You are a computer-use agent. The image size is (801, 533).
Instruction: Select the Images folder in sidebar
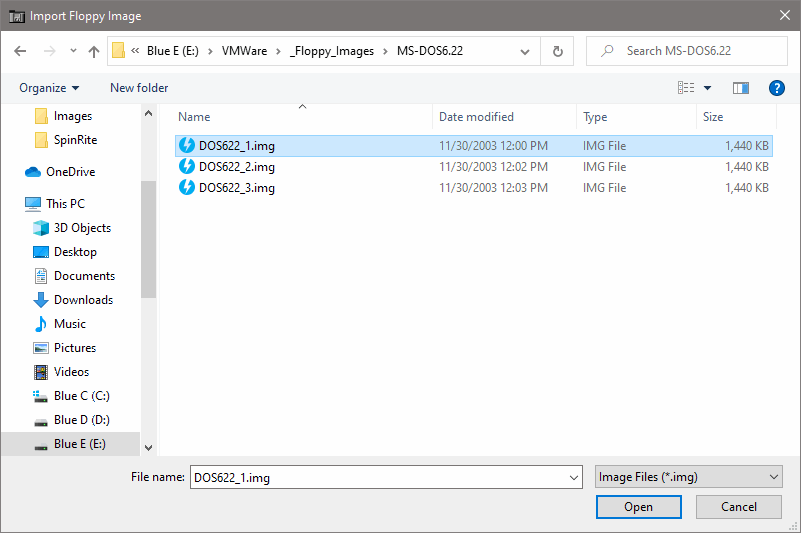tap(73, 116)
